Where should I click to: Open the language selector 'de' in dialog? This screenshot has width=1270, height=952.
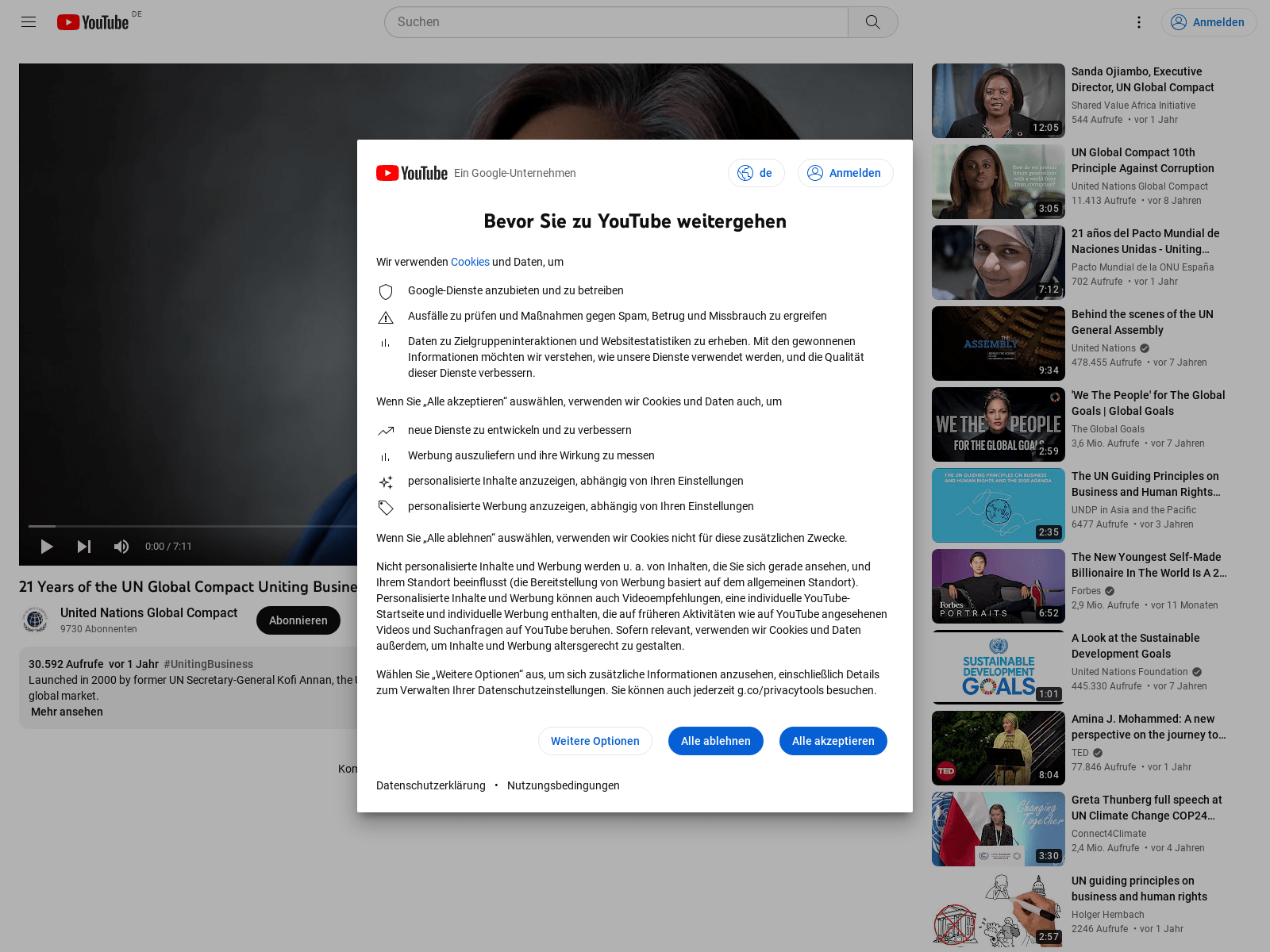[756, 173]
